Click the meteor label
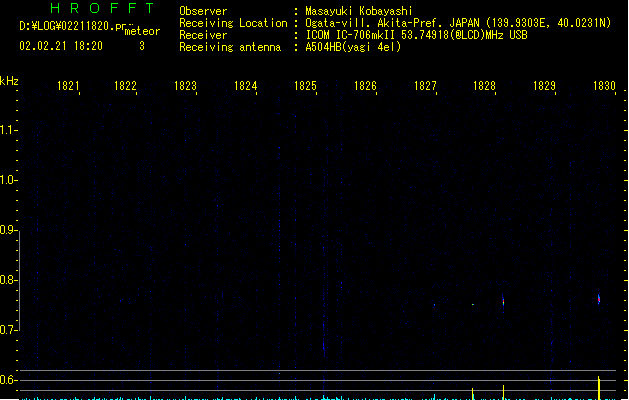Viewport: 629px width, 400px height. tap(142, 31)
